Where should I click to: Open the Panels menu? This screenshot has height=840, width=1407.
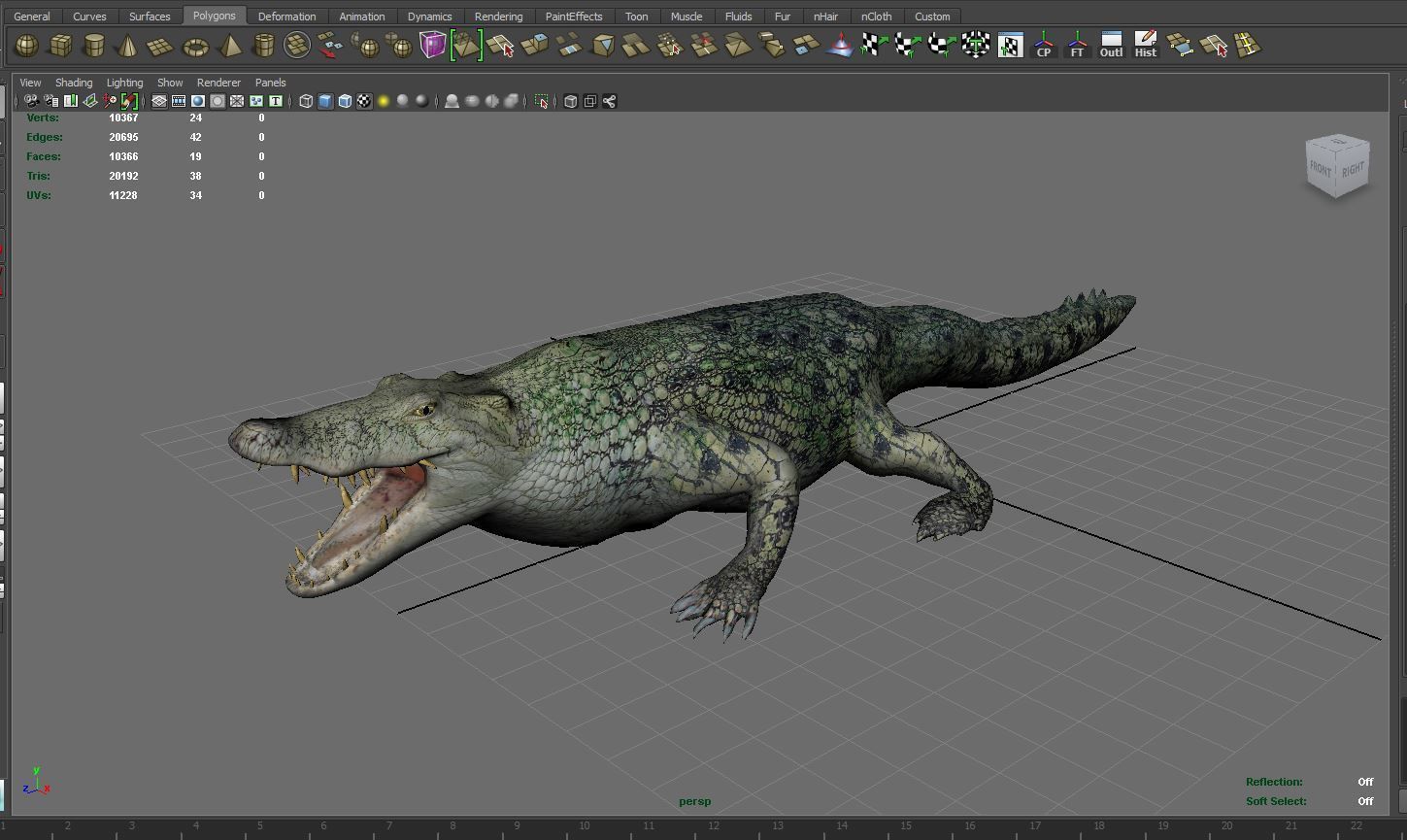coord(270,83)
